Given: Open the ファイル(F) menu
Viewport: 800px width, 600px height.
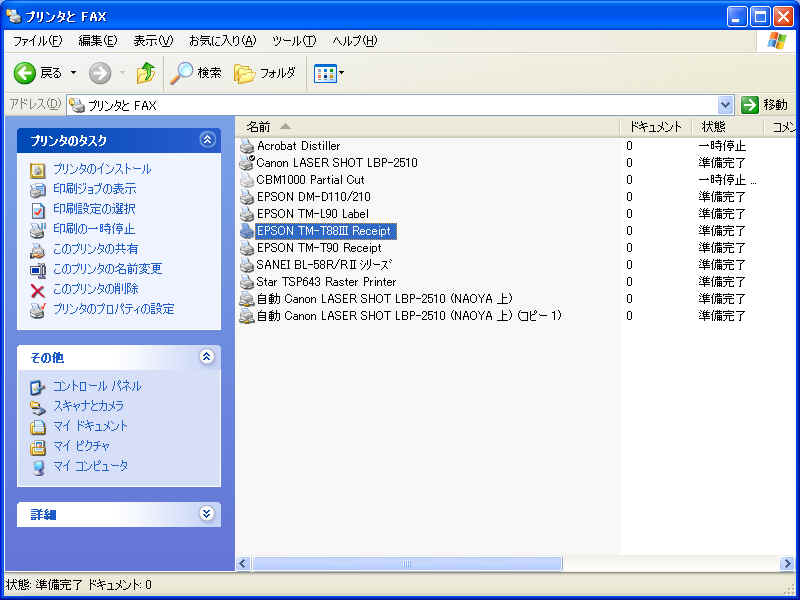Looking at the screenshot, I should pos(37,41).
